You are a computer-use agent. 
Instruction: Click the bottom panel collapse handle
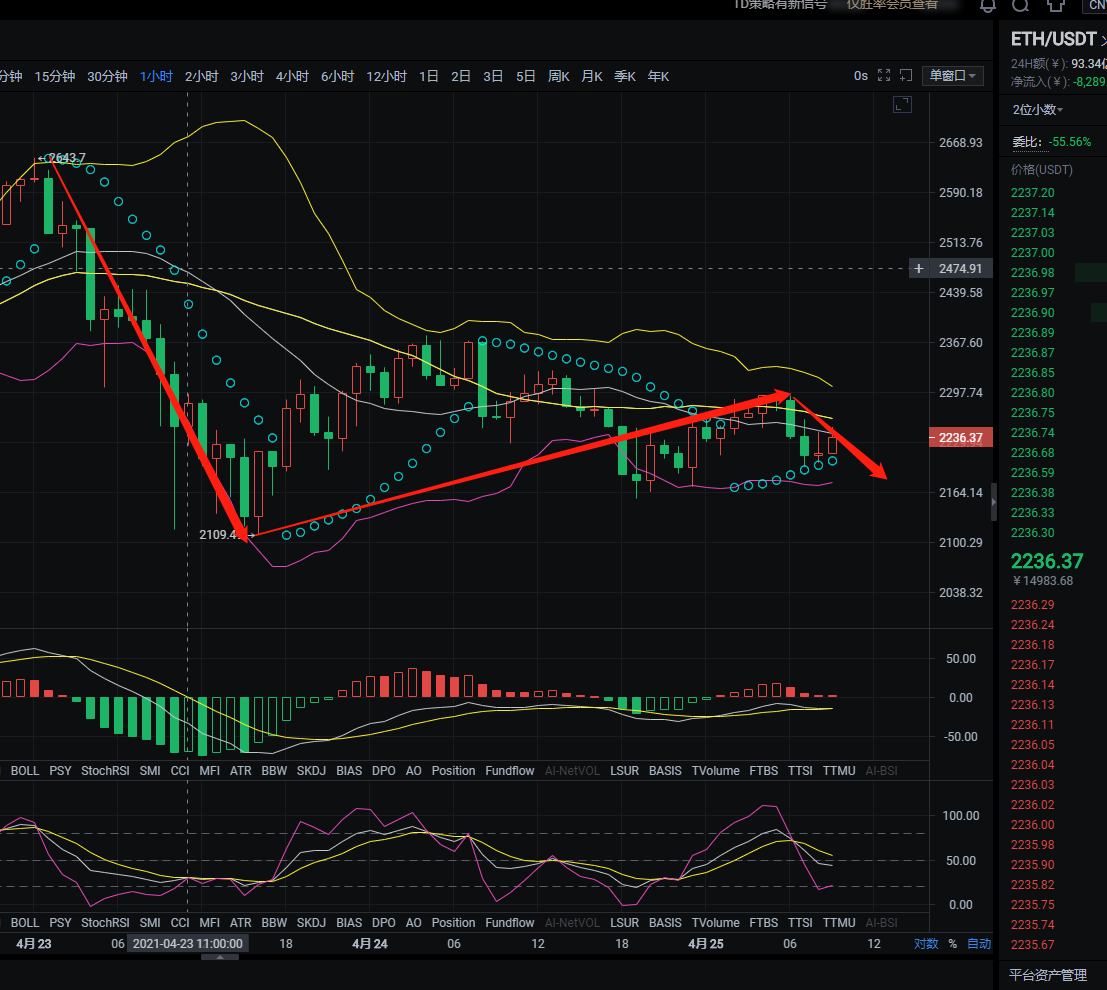[221, 957]
